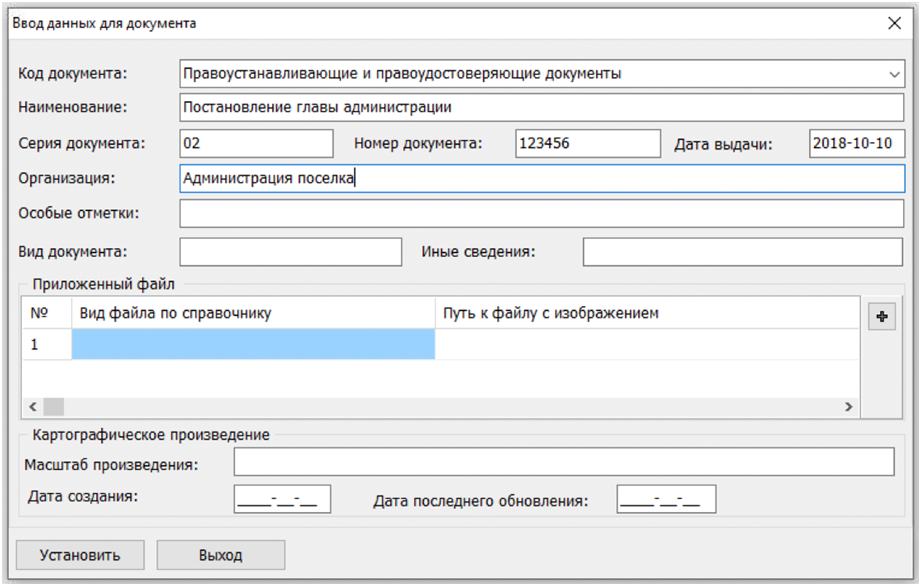Click the Вид файла по справочнику column header

click(x=255, y=313)
